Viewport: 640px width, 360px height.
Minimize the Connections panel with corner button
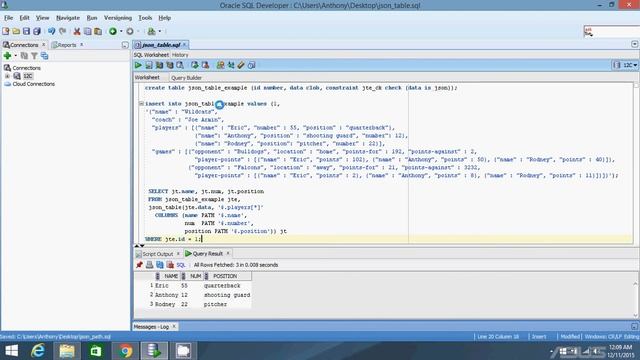tap(125, 45)
